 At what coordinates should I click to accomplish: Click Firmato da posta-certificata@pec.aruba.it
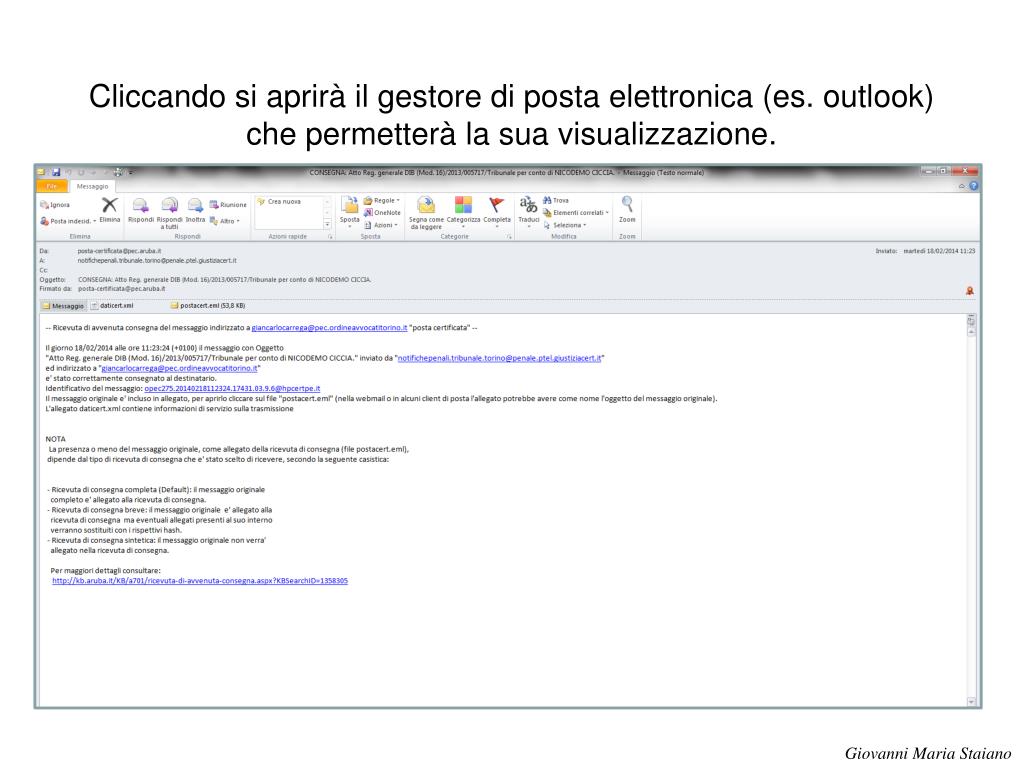click(121, 289)
